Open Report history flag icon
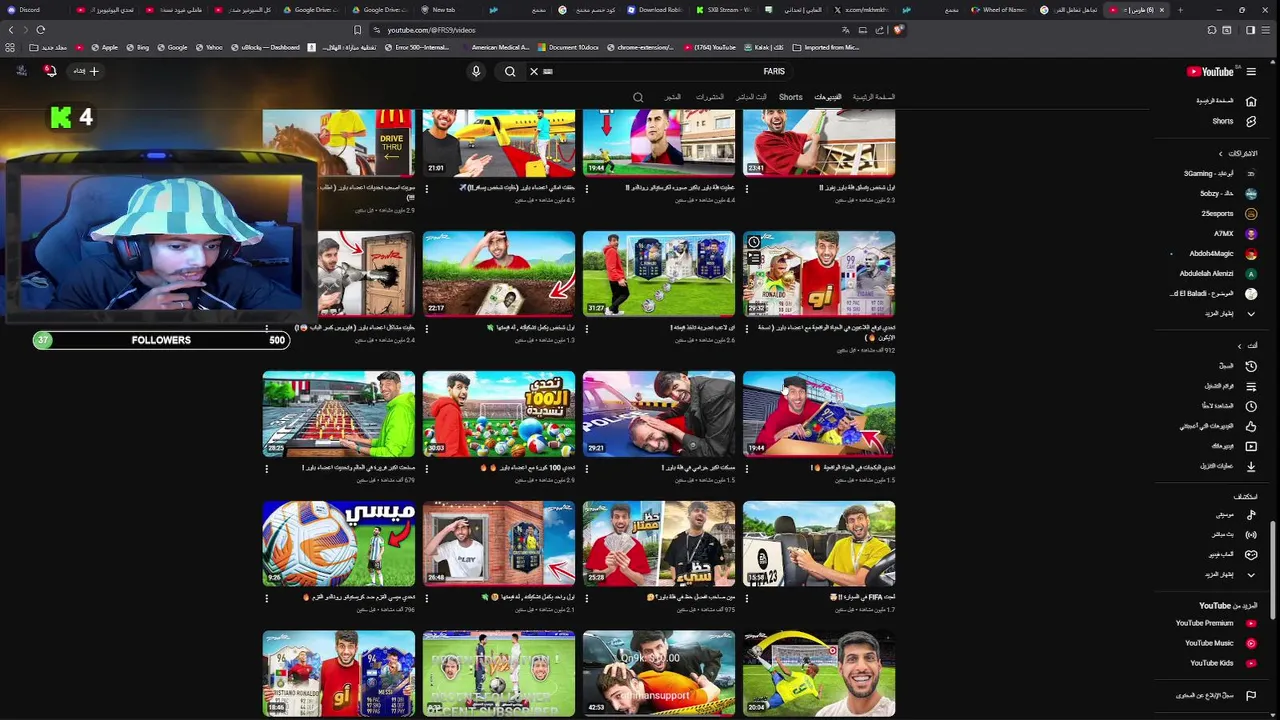Viewport: 1280px width, 720px height. [x=1251, y=695]
